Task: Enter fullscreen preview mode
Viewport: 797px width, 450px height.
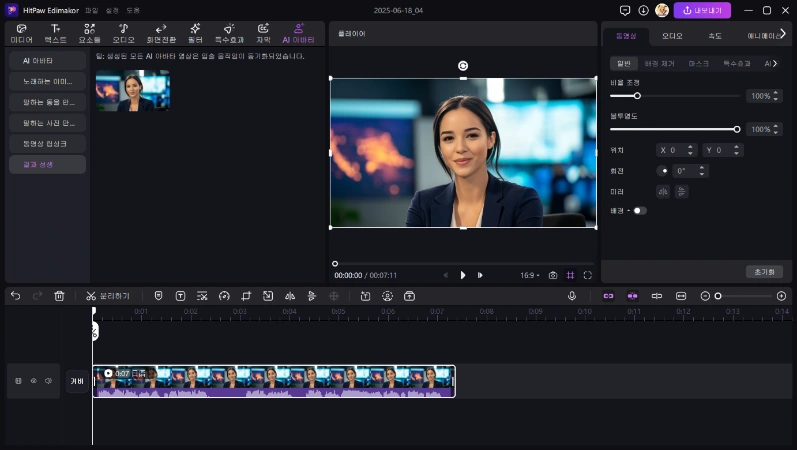Action: click(x=588, y=275)
